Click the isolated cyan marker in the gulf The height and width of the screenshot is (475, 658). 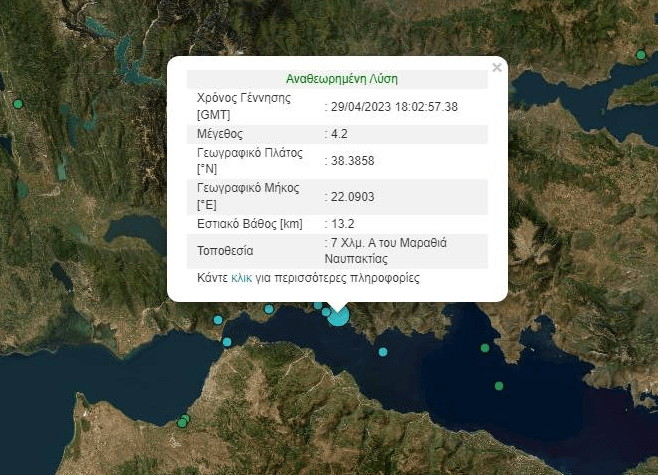(x=382, y=351)
